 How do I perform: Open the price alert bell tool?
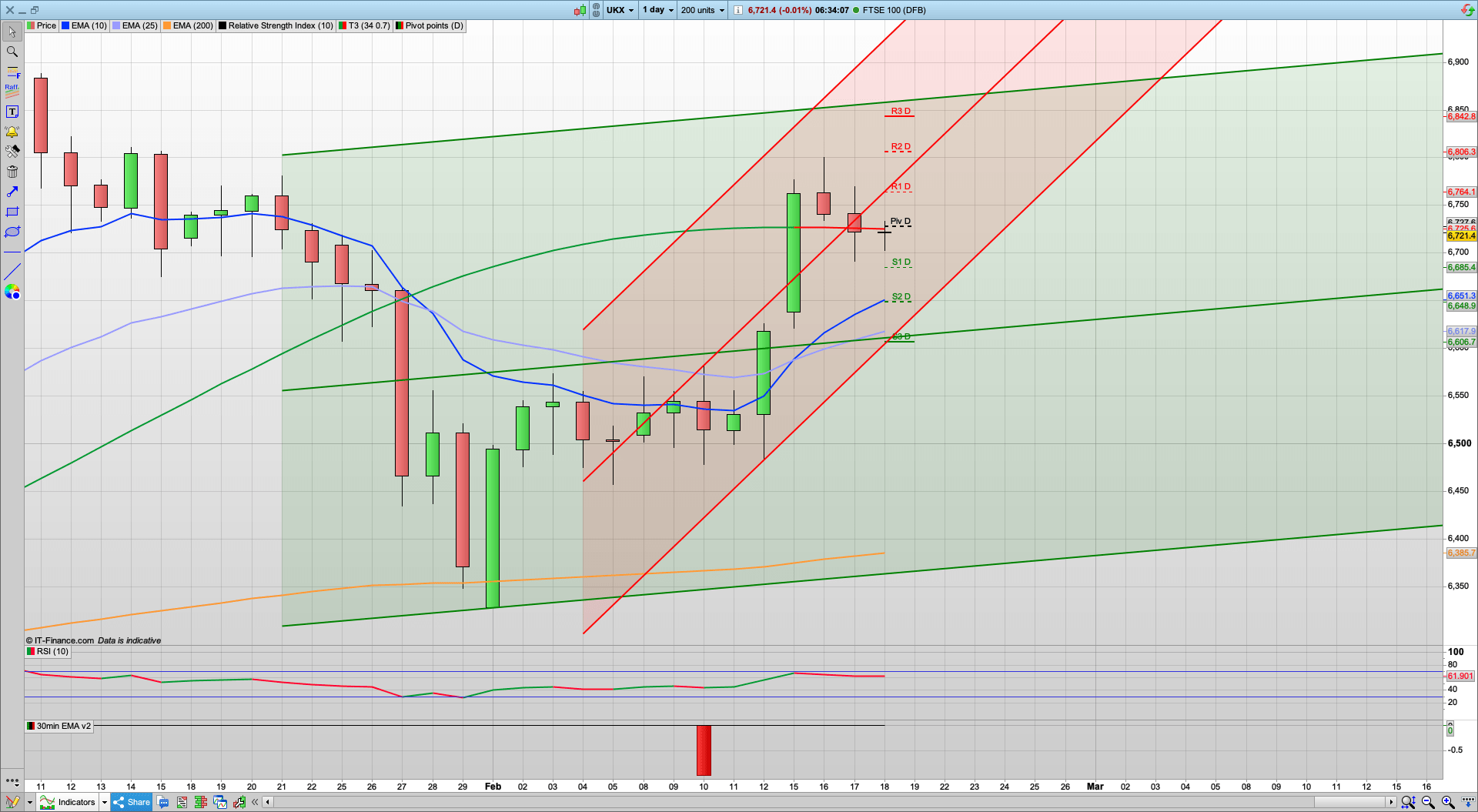[12, 131]
